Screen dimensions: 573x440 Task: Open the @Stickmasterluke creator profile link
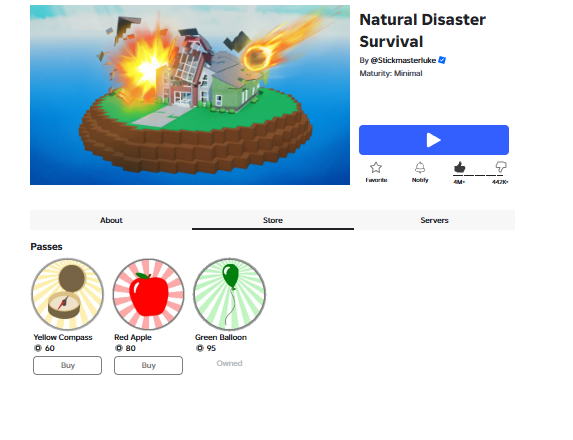coord(403,60)
